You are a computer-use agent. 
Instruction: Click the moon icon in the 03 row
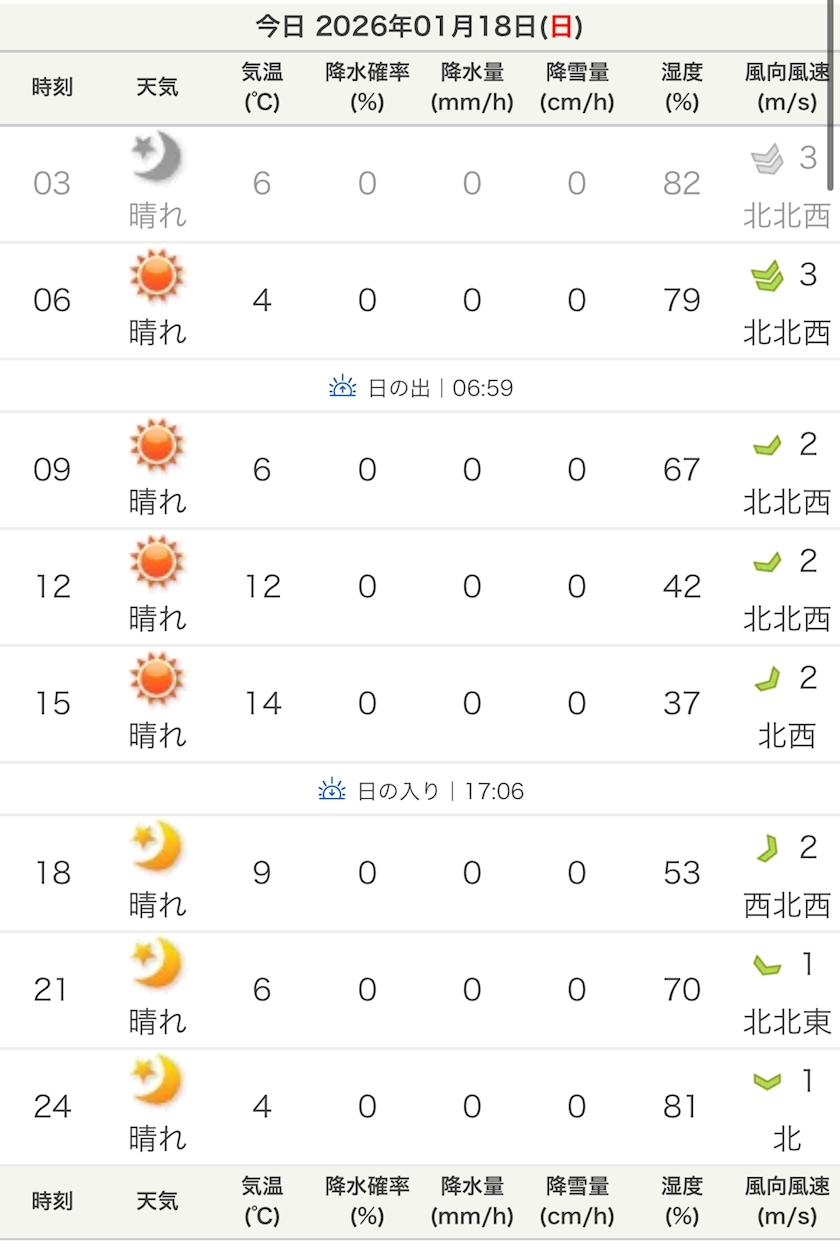(x=157, y=158)
